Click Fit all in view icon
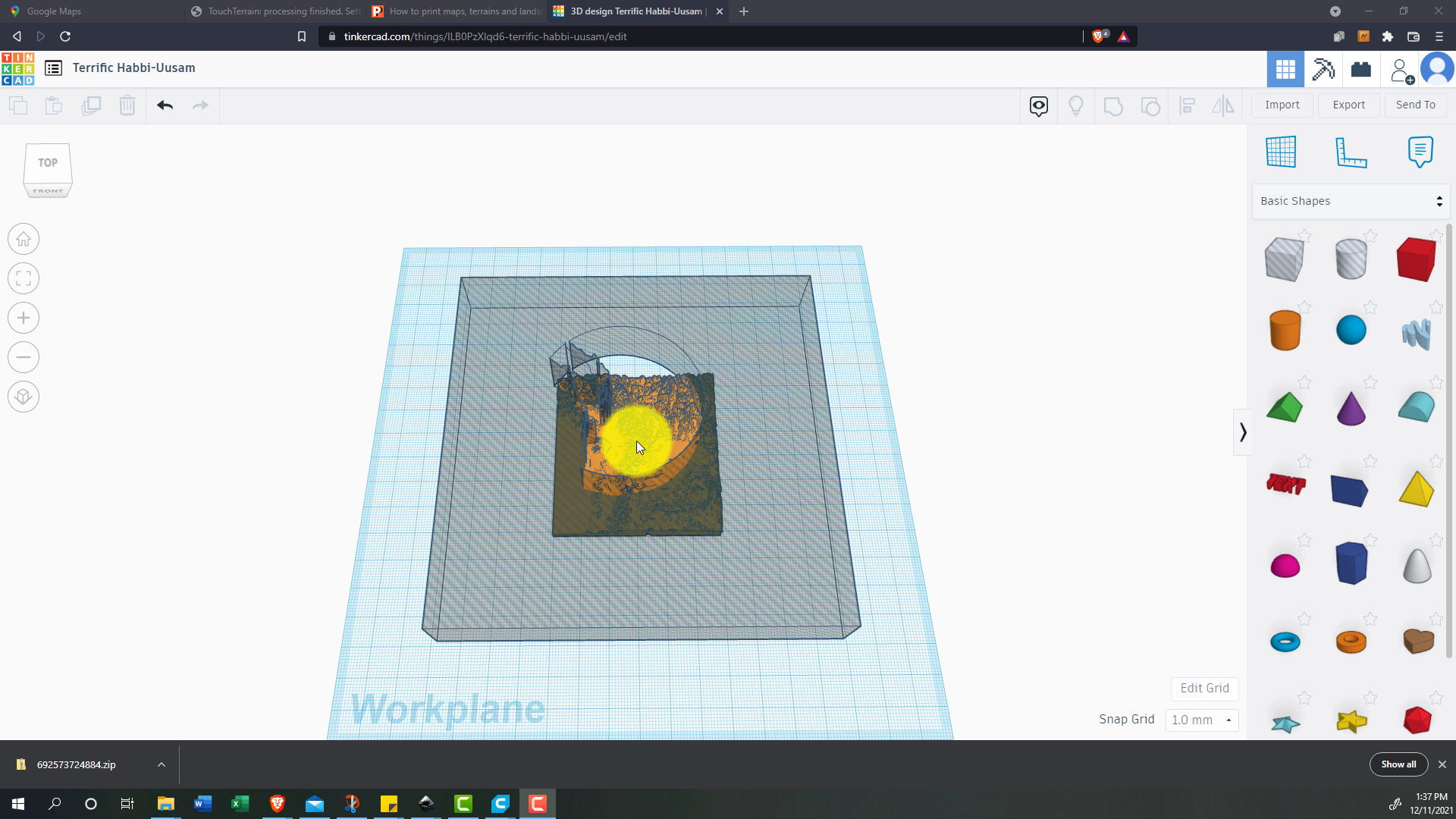The width and height of the screenshot is (1456, 819). 24,279
